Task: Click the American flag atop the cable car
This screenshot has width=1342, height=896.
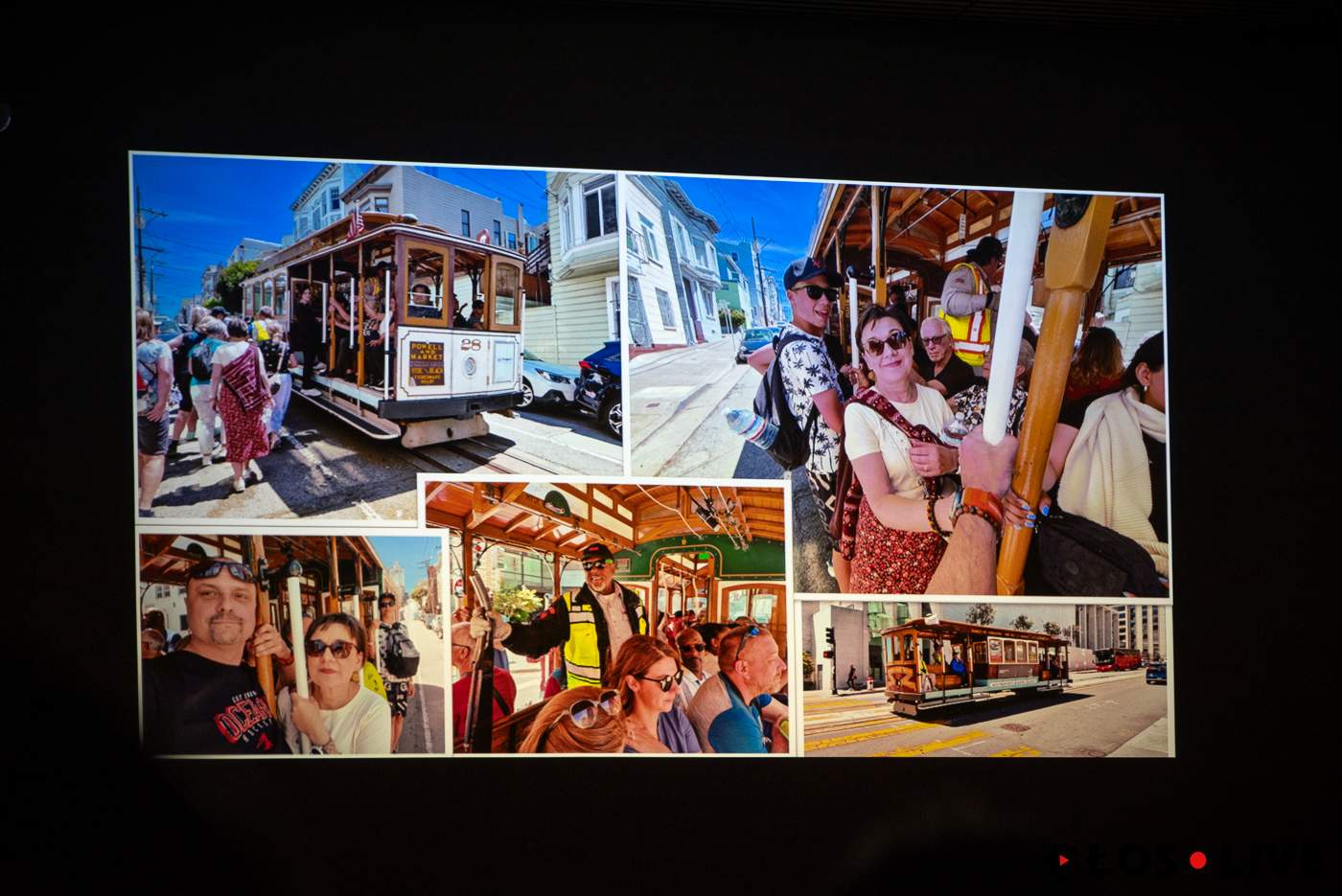Action: (x=356, y=222)
